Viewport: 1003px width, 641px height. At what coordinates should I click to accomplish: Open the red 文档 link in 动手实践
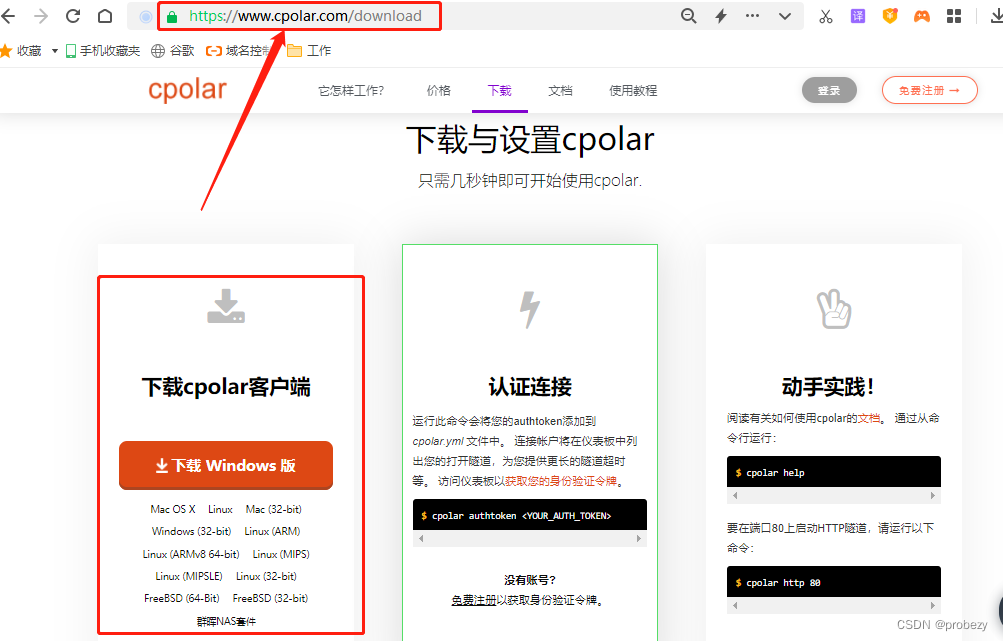click(869, 418)
